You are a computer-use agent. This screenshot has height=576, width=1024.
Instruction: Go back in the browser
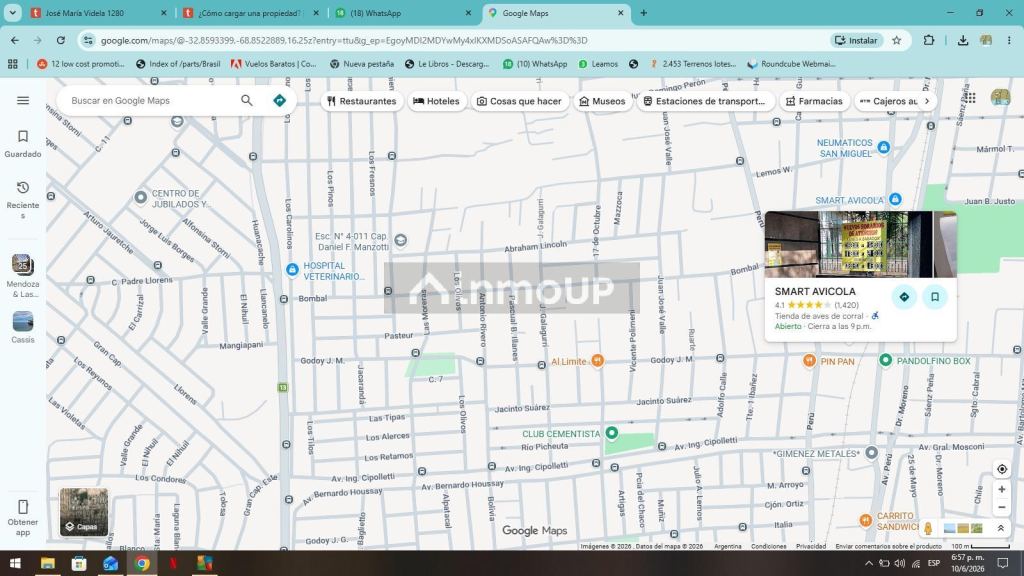click(x=15, y=40)
